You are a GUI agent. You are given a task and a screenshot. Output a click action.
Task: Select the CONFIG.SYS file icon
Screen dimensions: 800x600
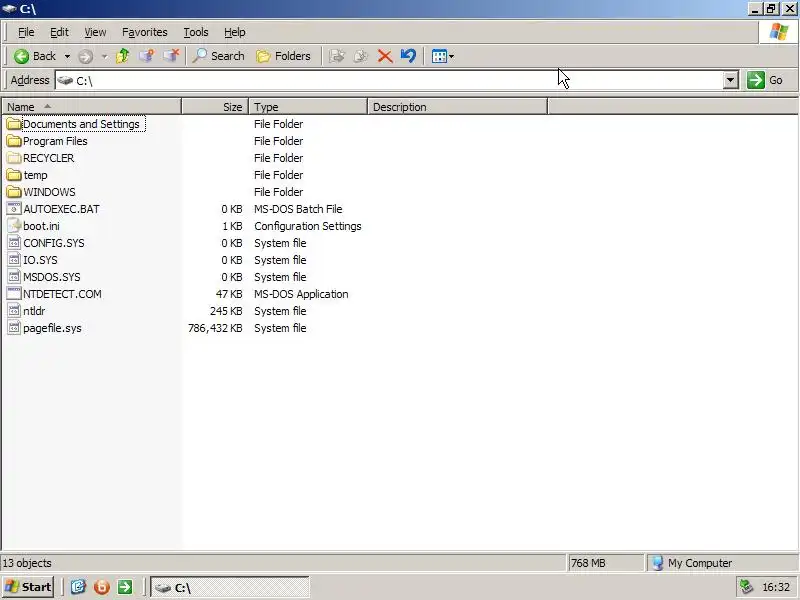point(14,243)
